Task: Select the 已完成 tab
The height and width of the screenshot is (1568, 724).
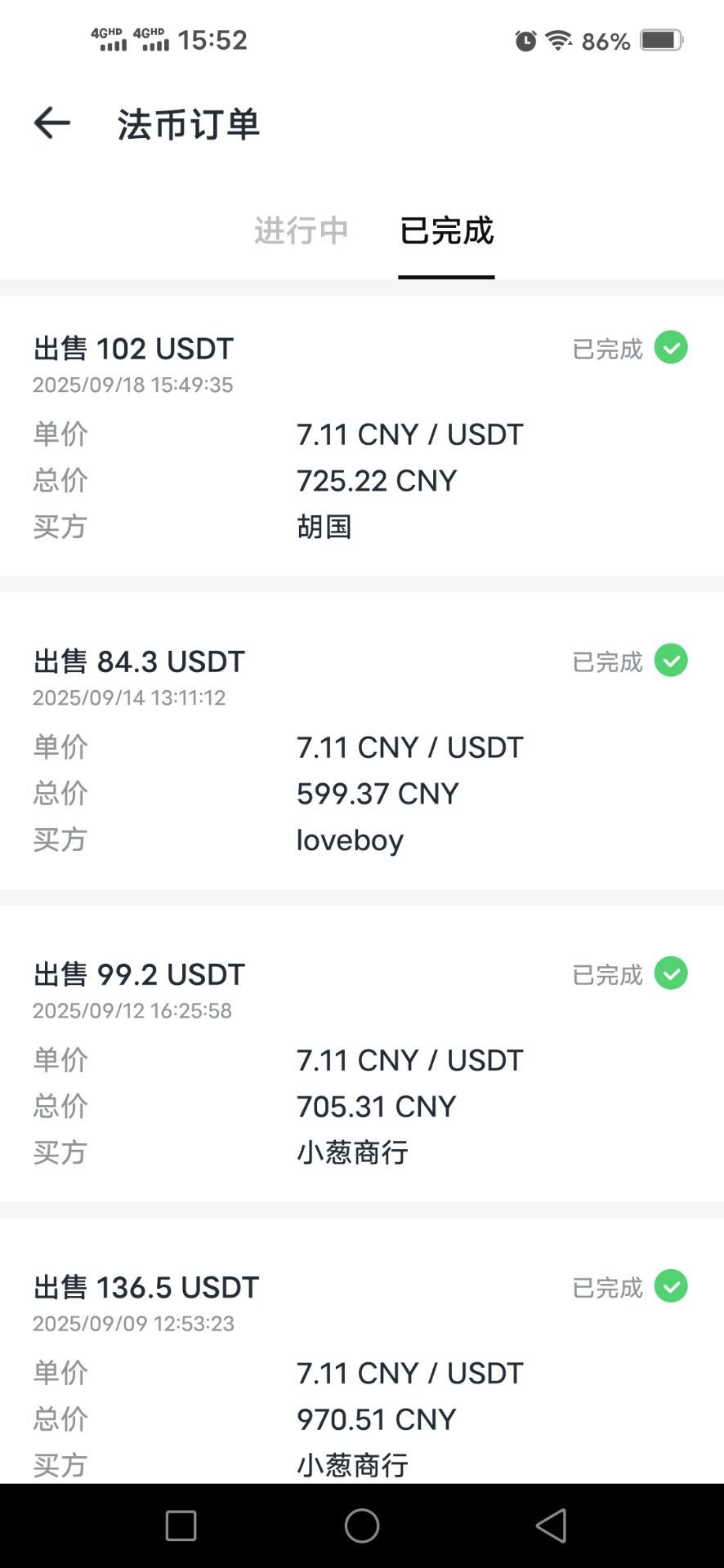Action: coord(446,231)
